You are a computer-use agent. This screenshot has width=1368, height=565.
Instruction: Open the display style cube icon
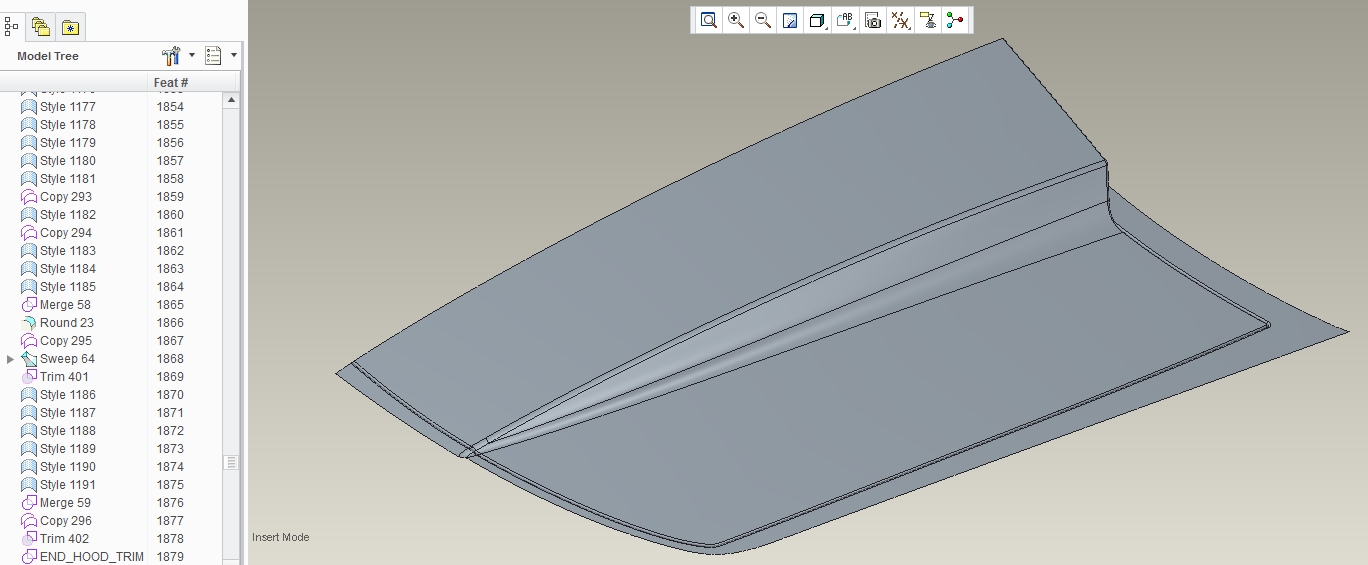(817, 20)
